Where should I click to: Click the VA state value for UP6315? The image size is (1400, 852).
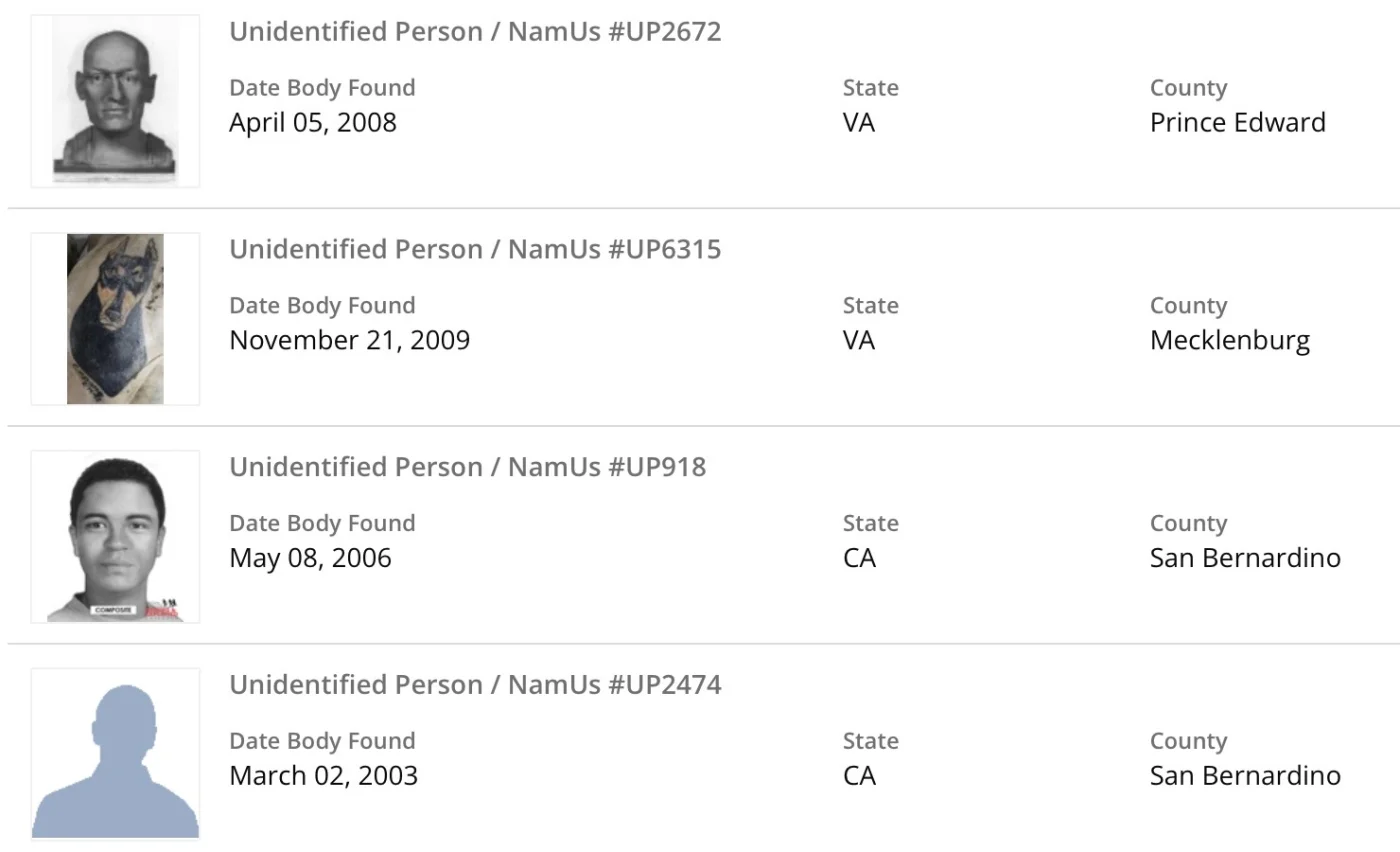859,340
